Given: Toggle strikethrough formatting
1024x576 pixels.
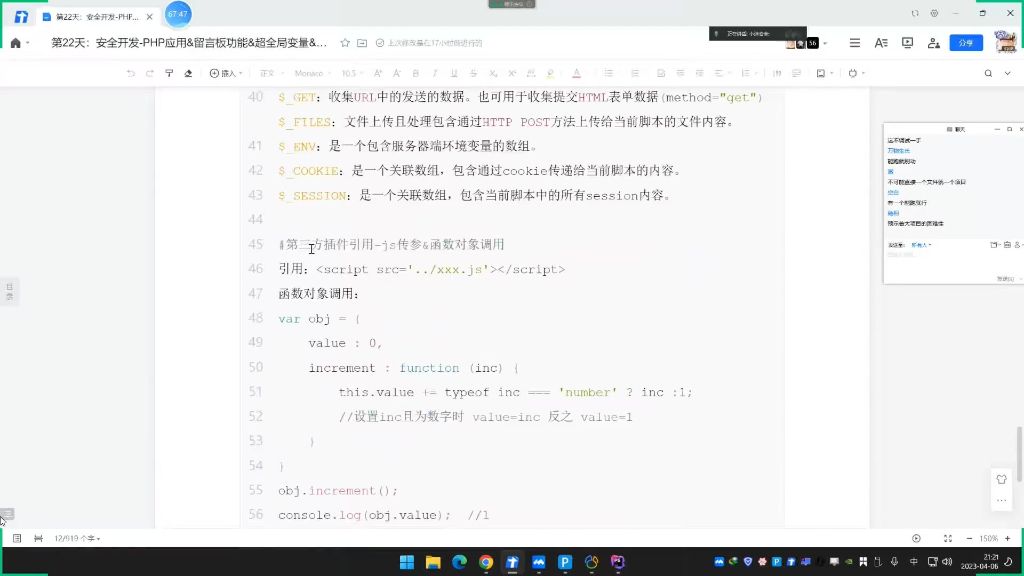Looking at the screenshot, I should [473, 73].
